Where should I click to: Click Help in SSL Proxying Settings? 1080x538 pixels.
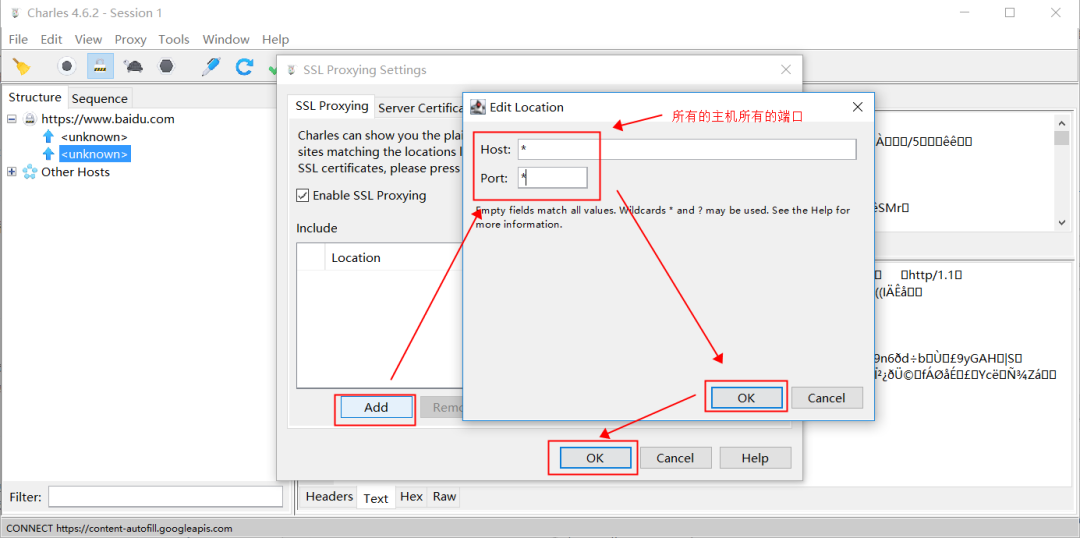pos(756,458)
